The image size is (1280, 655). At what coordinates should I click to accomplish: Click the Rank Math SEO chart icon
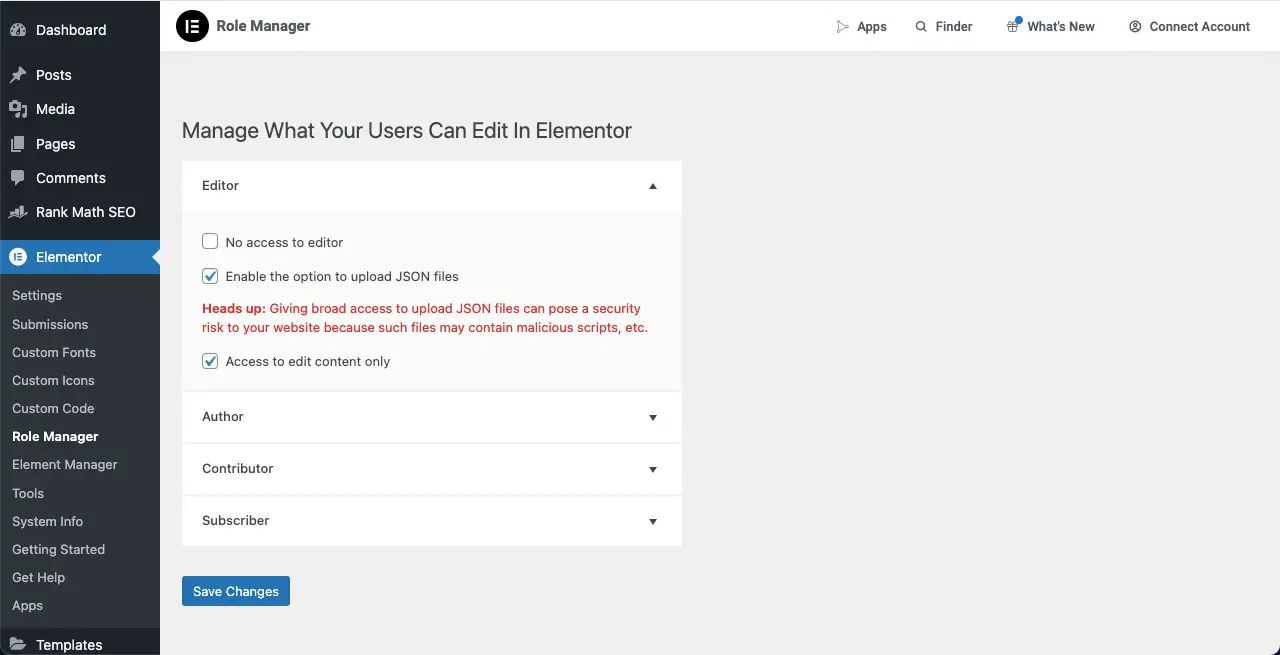click(18, 212)
